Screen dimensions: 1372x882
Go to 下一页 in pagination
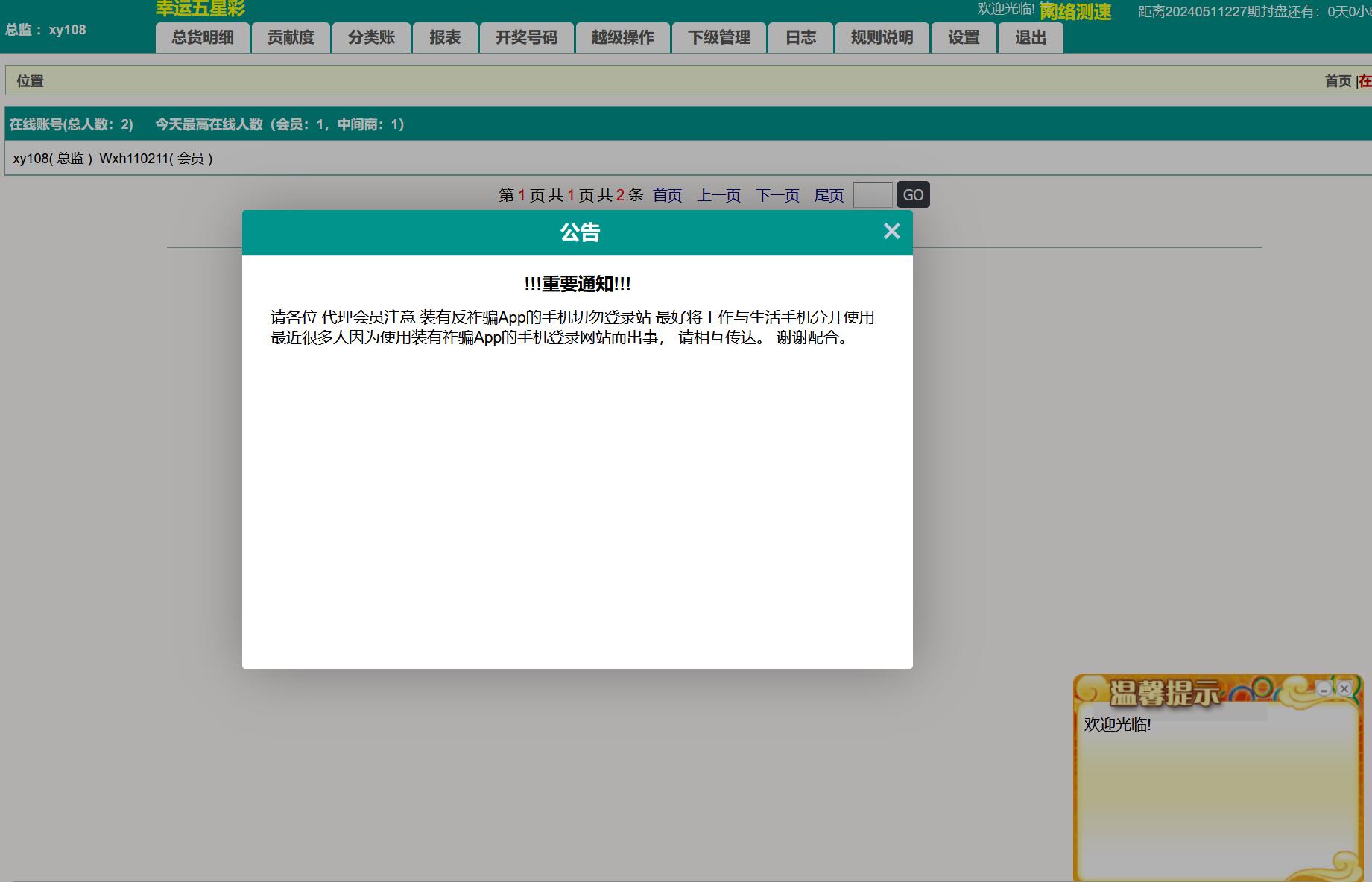[x=777, y=195]
